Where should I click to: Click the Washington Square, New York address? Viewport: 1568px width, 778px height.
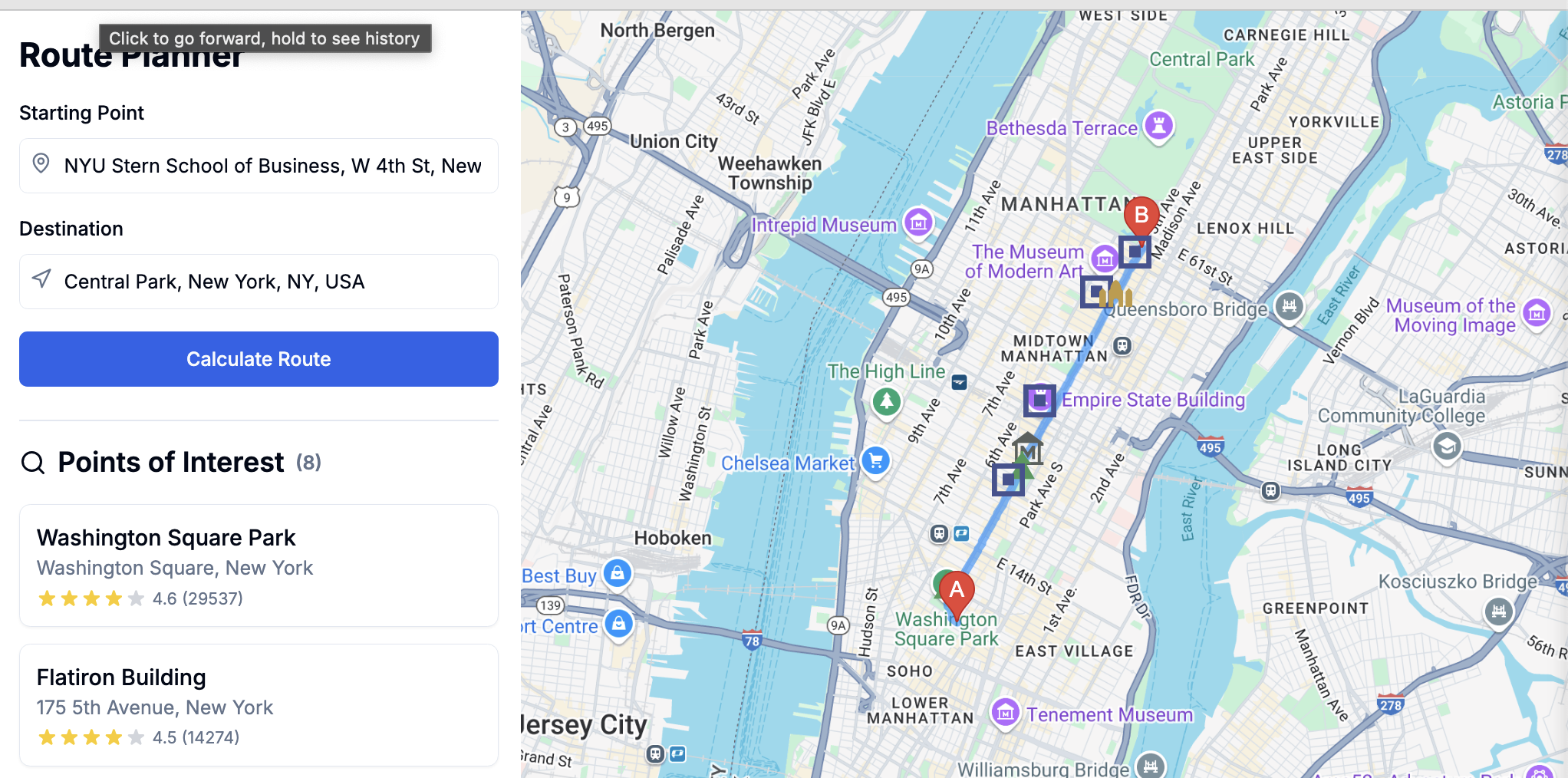(x=175, y=568)
